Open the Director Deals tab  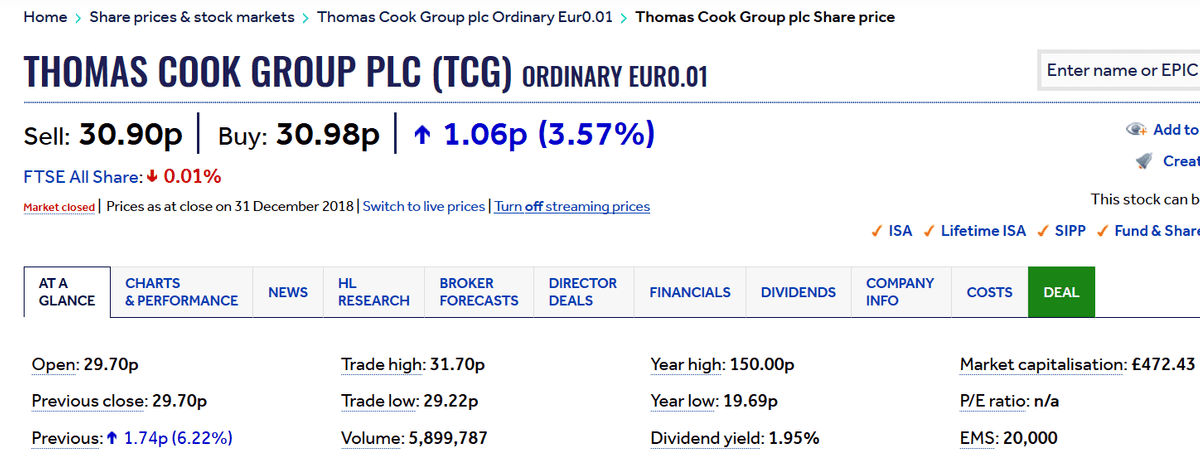coord(583,292)
